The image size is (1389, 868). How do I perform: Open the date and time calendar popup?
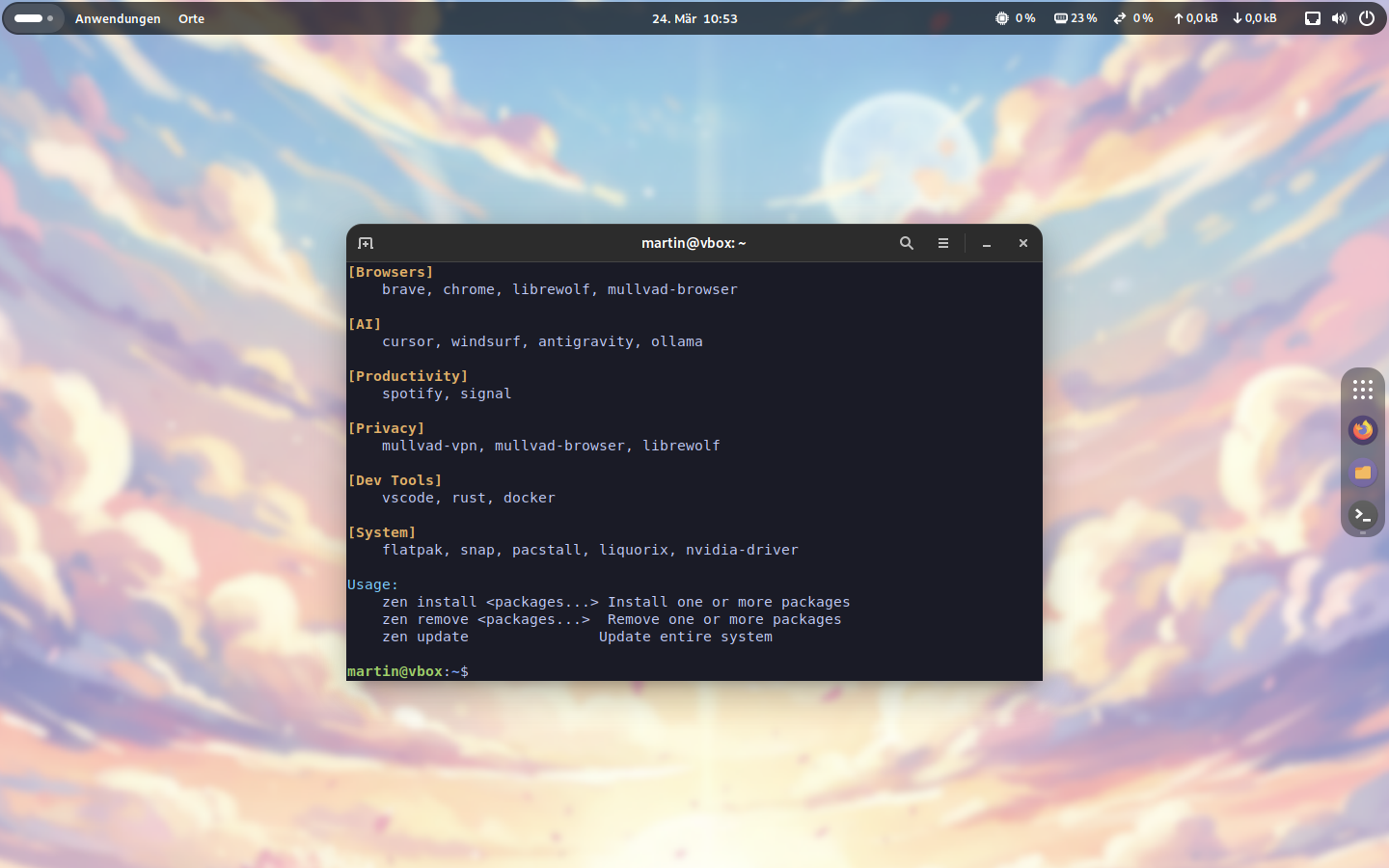coord(694,18)
